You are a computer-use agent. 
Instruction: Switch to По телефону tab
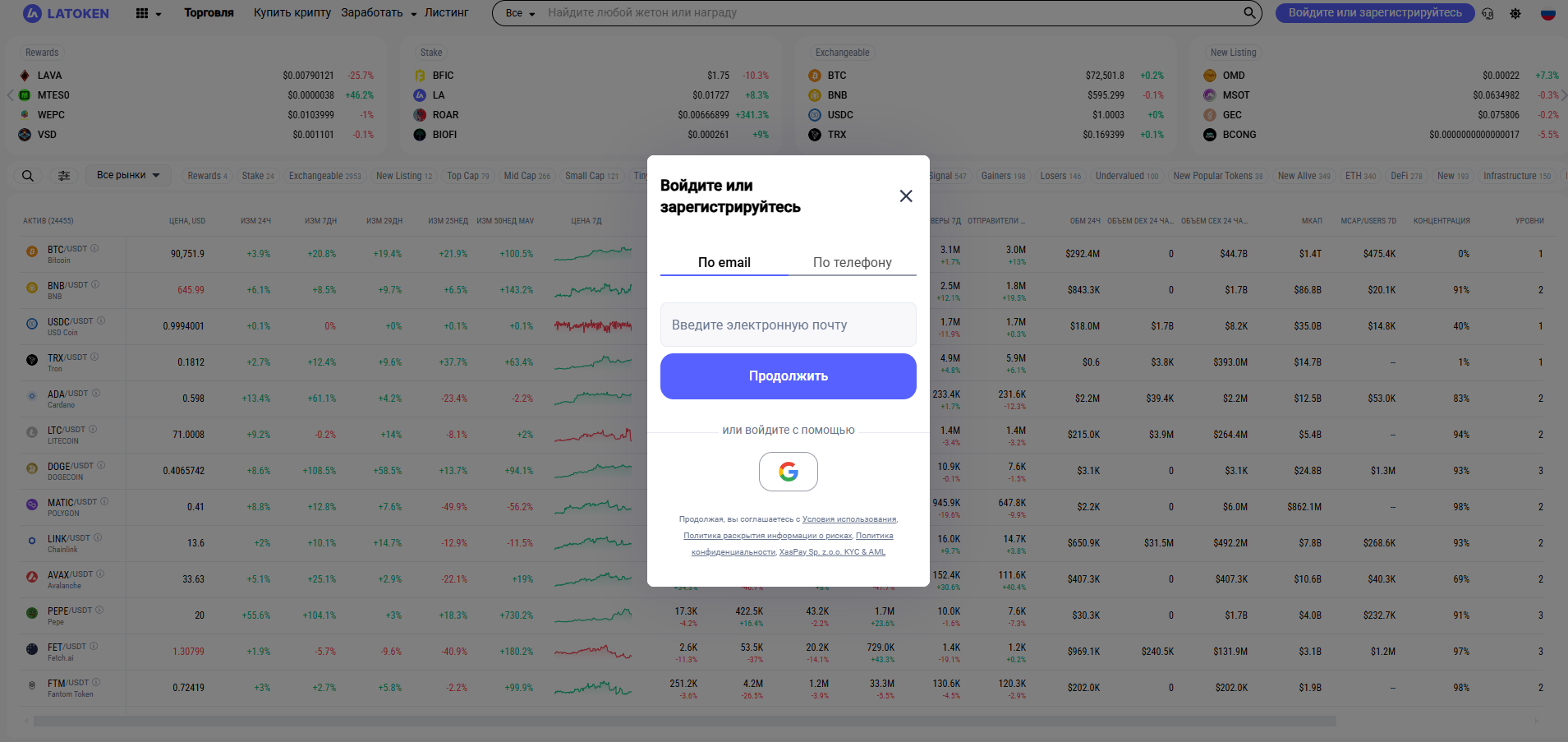tap(853, 262)
